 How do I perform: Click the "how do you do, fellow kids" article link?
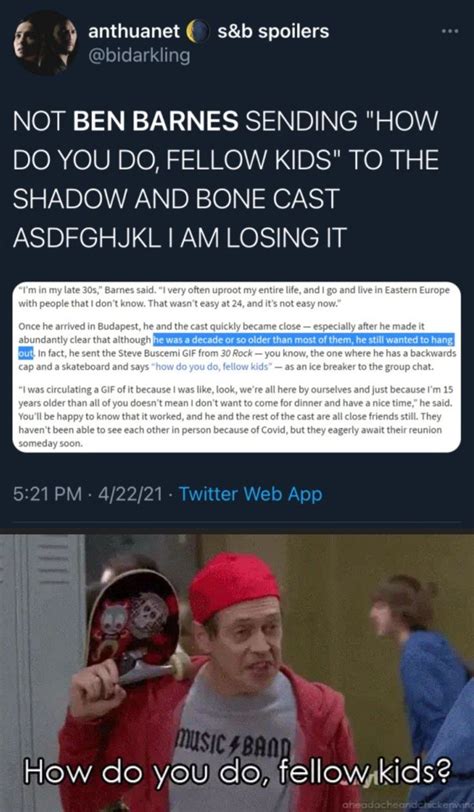click(x=210, y=367)
